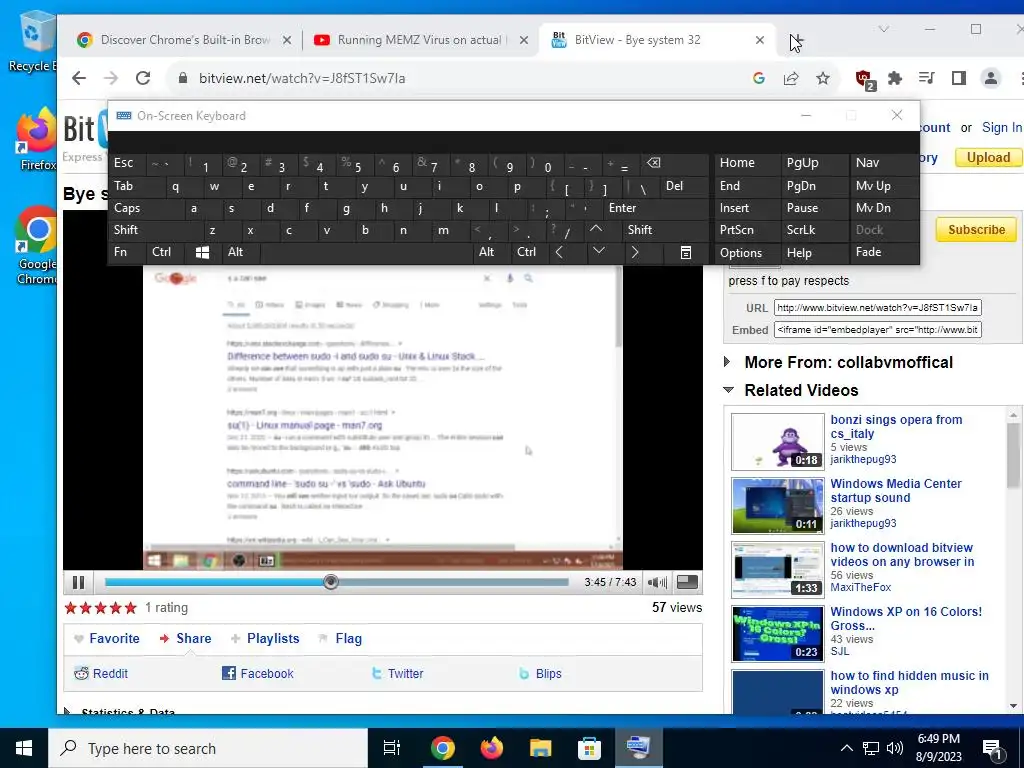Image resolution: width=1024 pixels, height=768 pixels.
Task: Click the up arrow key on the On-Screen Keyboard
Action: tap(596, 229)
